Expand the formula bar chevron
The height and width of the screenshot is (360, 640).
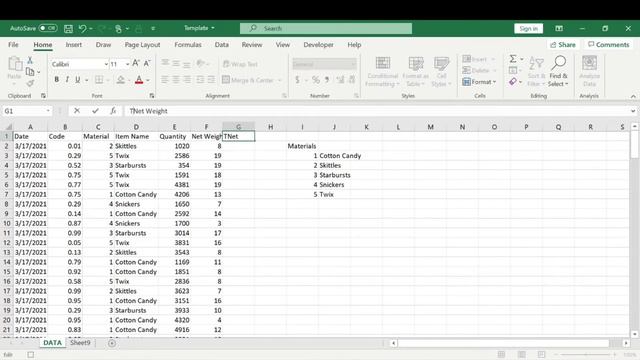point(633,111)
